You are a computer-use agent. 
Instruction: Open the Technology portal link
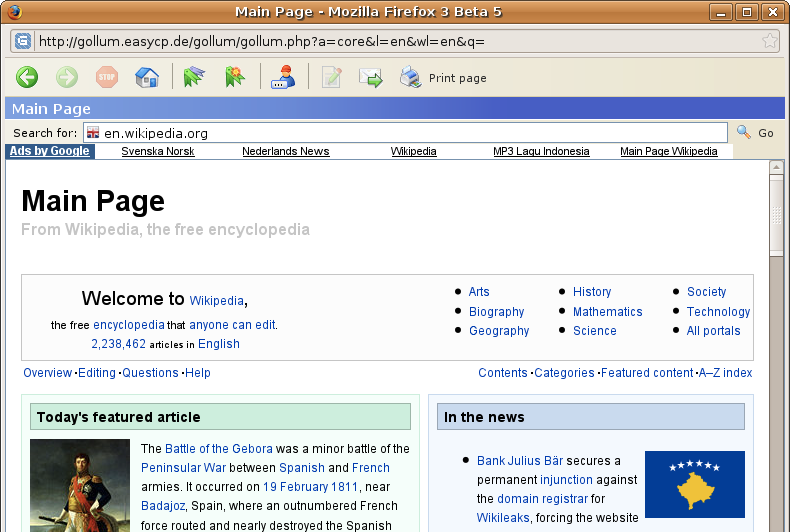pyautogui.click(x=718, y=312)
